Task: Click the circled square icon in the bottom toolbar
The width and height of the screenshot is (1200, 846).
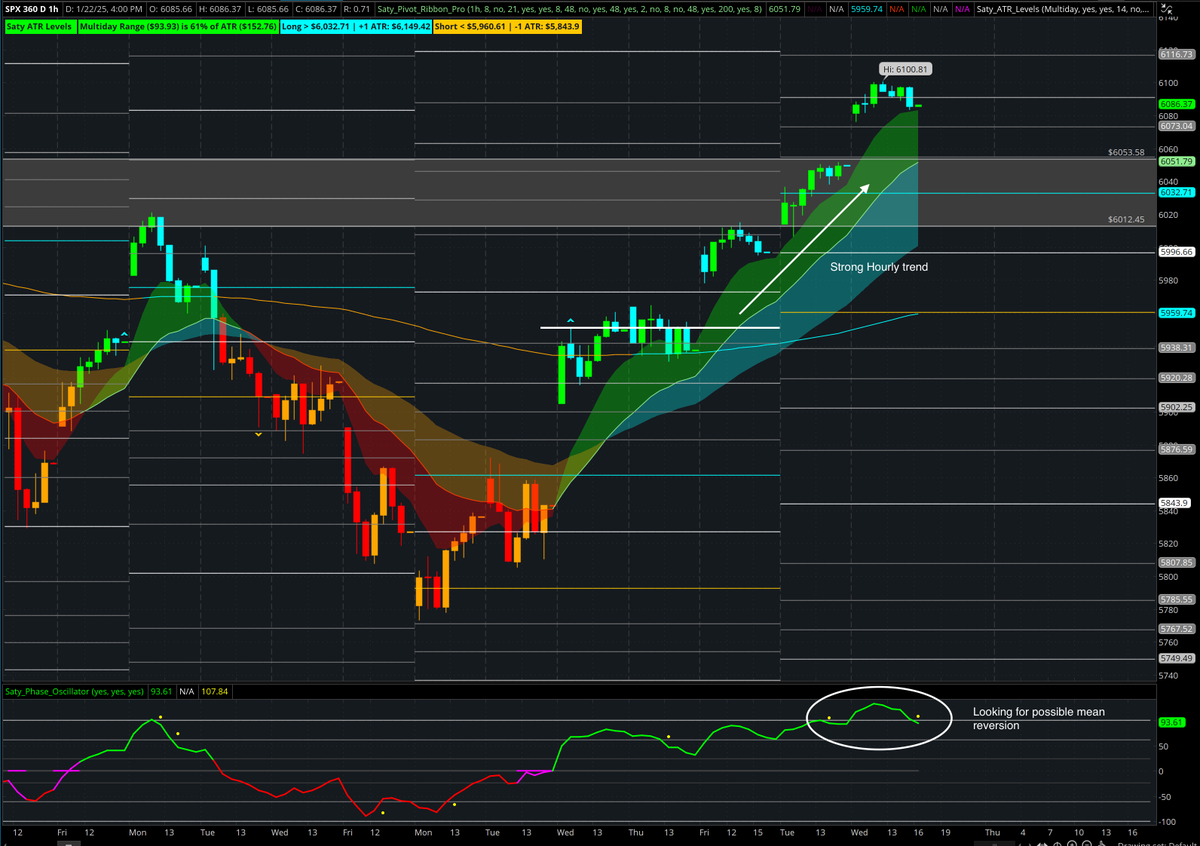Action: [x=1086, y=845]
